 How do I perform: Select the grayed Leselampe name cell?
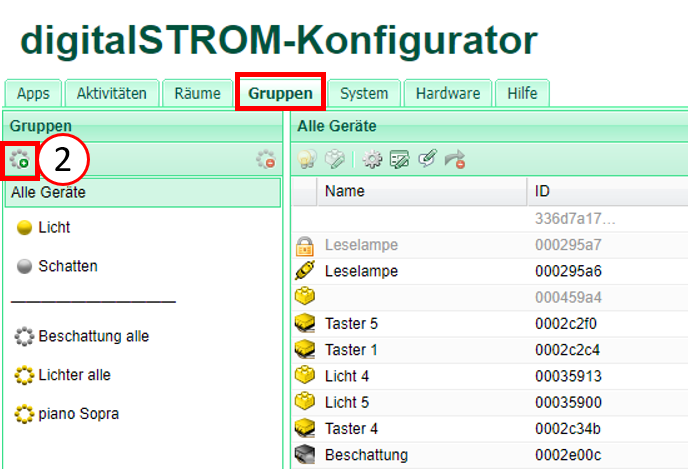coord(361,245)
